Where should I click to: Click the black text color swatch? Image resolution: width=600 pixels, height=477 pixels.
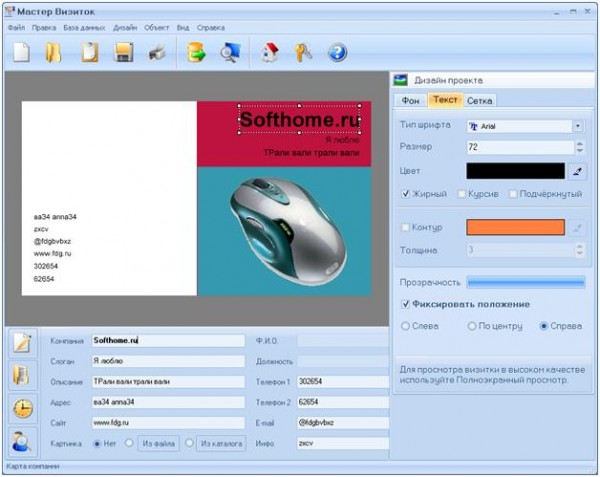coord(515,171)
